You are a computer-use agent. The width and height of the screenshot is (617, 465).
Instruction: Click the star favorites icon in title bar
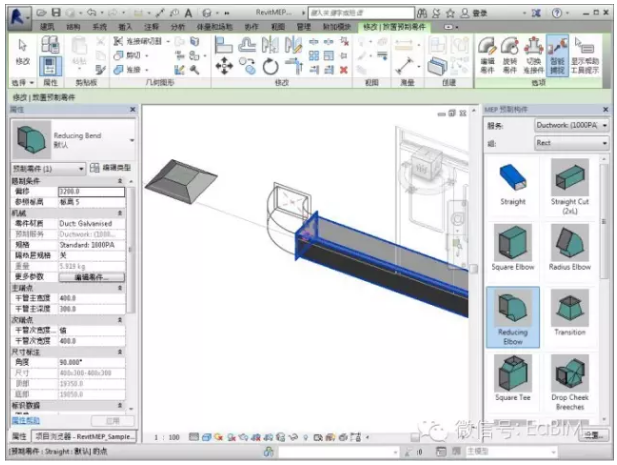tap(450, 13)
